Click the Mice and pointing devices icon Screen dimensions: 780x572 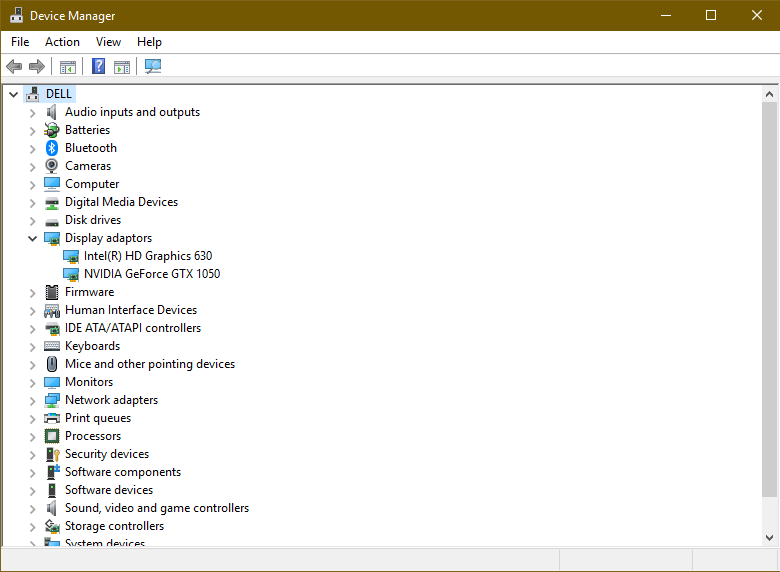click(52, 364)
